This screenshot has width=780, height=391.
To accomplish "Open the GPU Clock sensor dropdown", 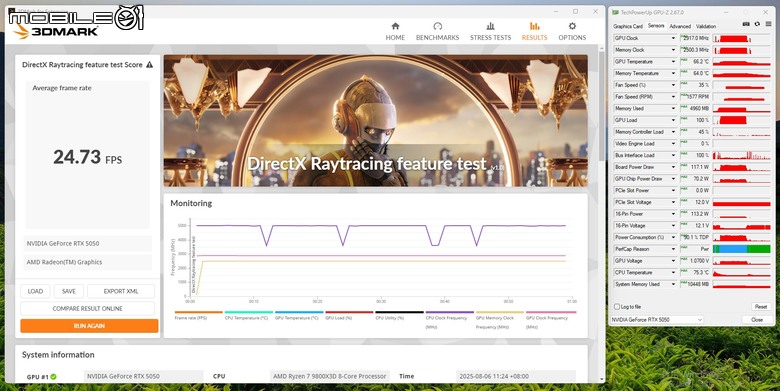I will (x=674, y=38).
